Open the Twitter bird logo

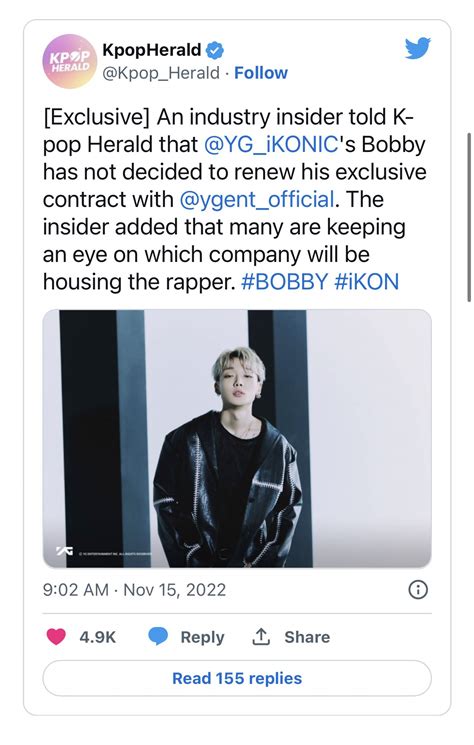pyautogui.click(x=418, y=48)
